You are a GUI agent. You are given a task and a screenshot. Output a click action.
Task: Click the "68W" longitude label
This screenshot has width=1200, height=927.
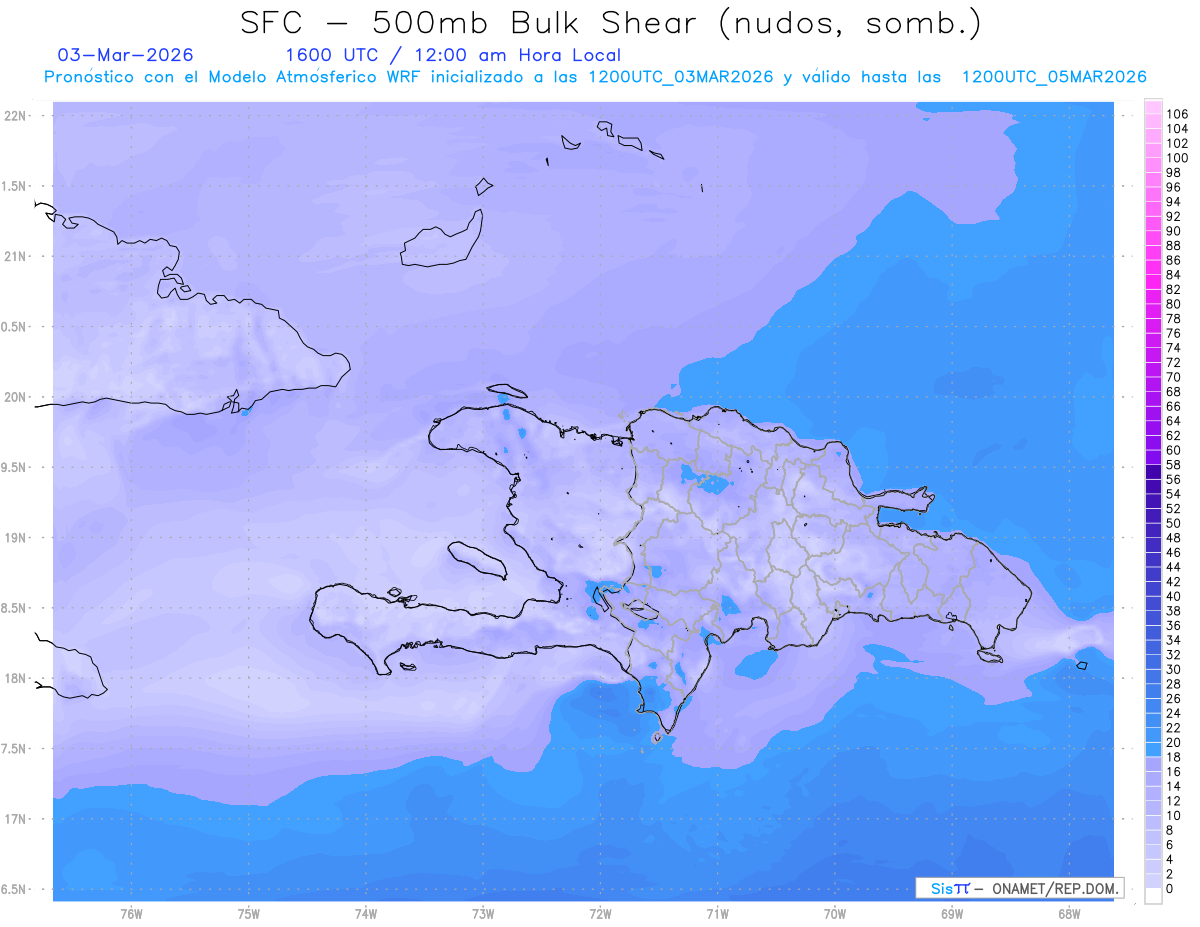1069,913
